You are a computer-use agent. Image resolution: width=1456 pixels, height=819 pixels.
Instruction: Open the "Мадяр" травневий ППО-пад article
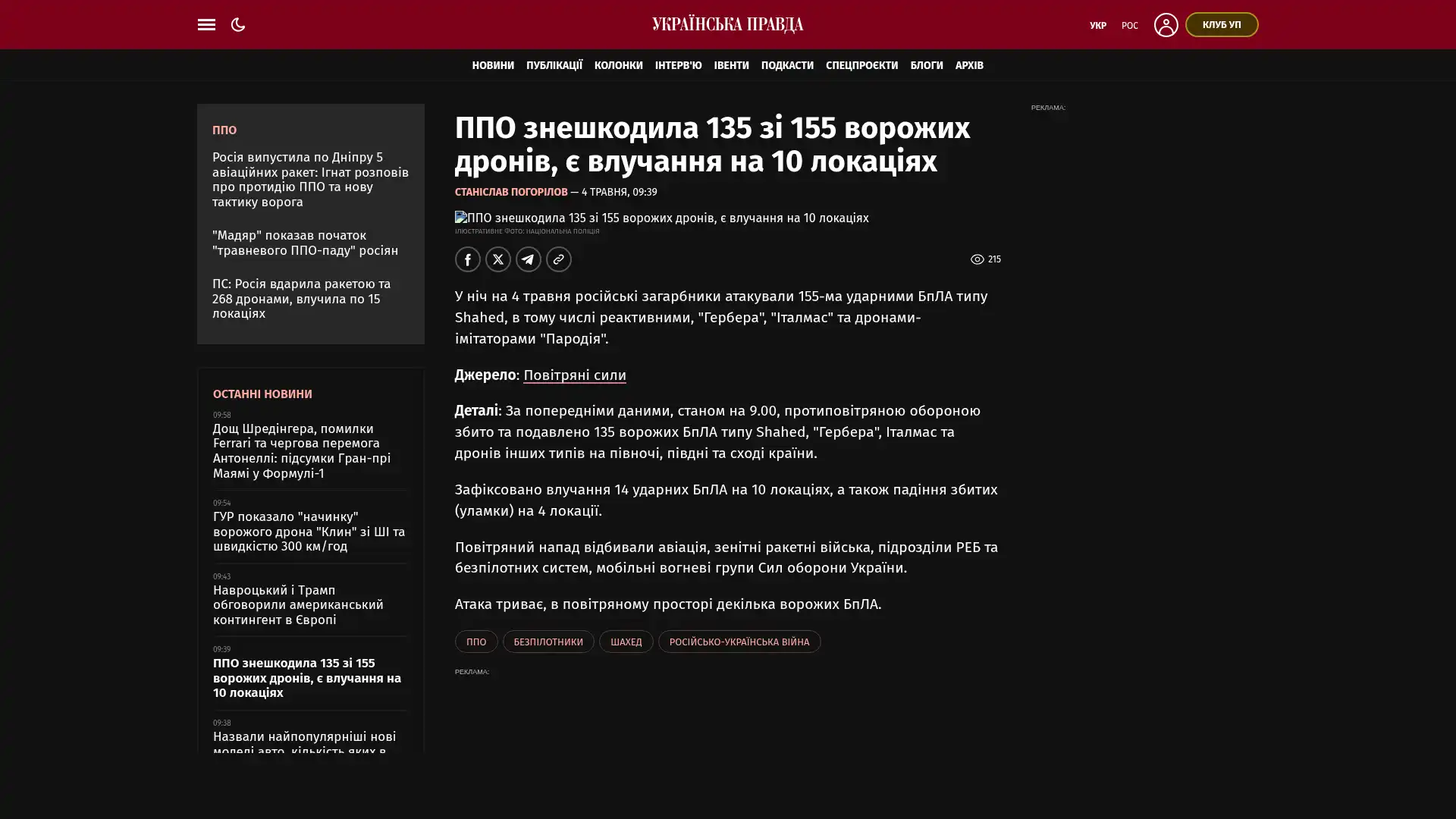pos(305,243)
